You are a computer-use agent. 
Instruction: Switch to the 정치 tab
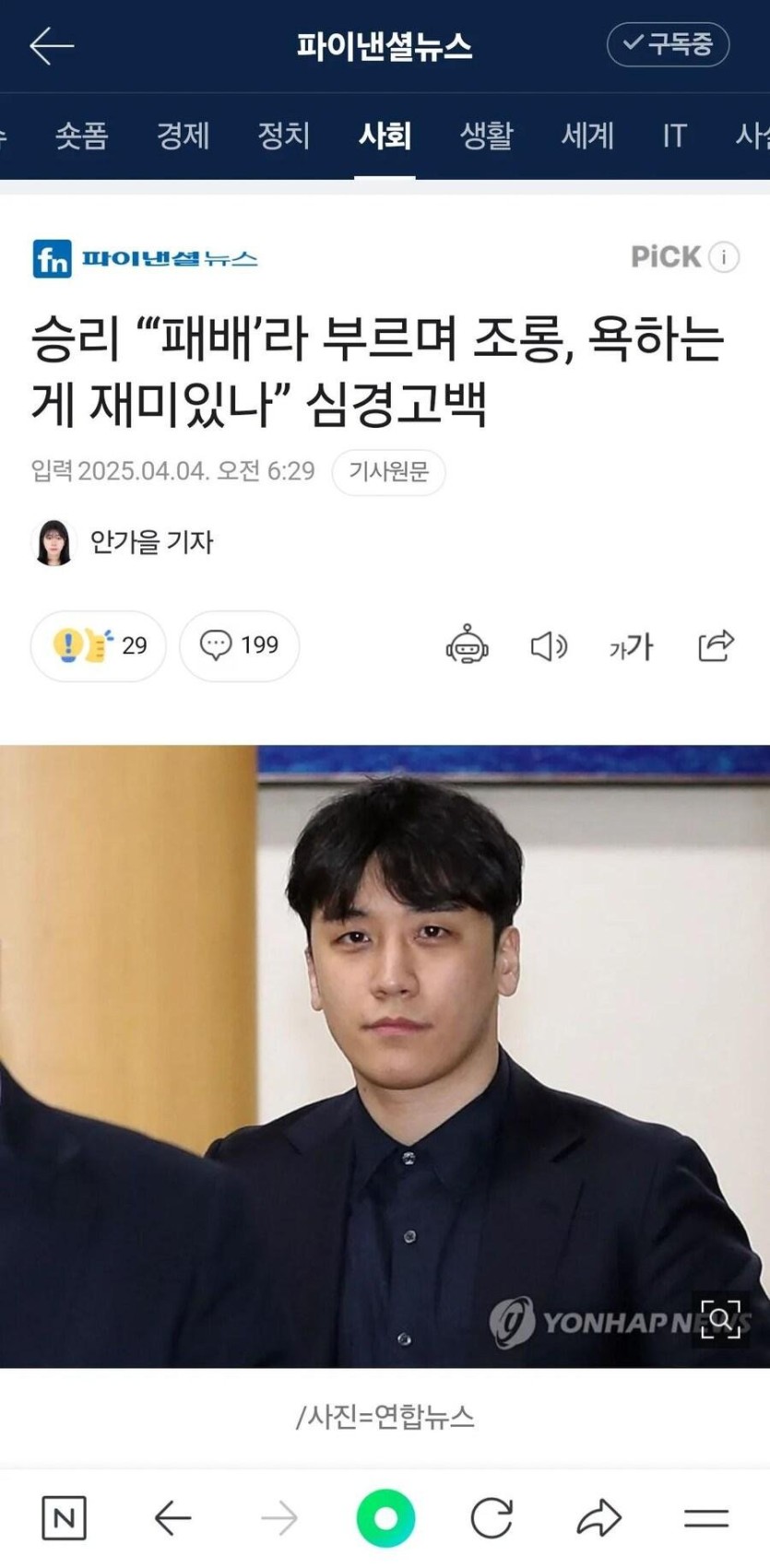click(x=283, y=136)
